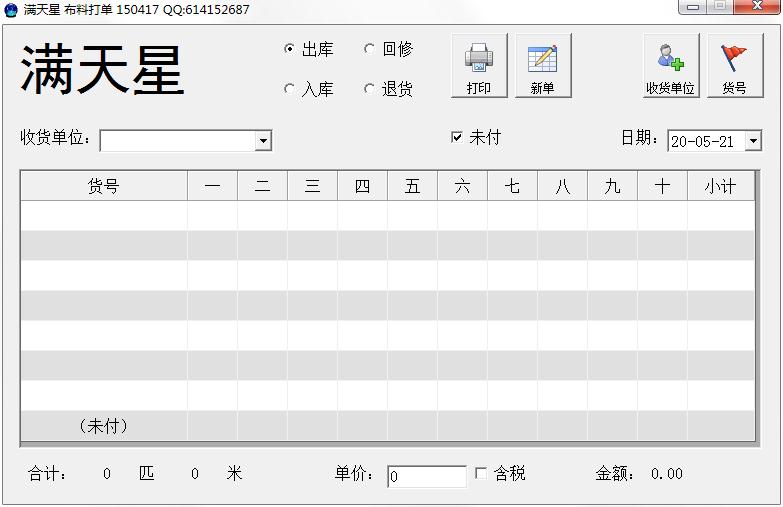The width and height of the screenshot is (783, 507).
Task: Click the 打印 printer icon button
Action: [479, 66]
